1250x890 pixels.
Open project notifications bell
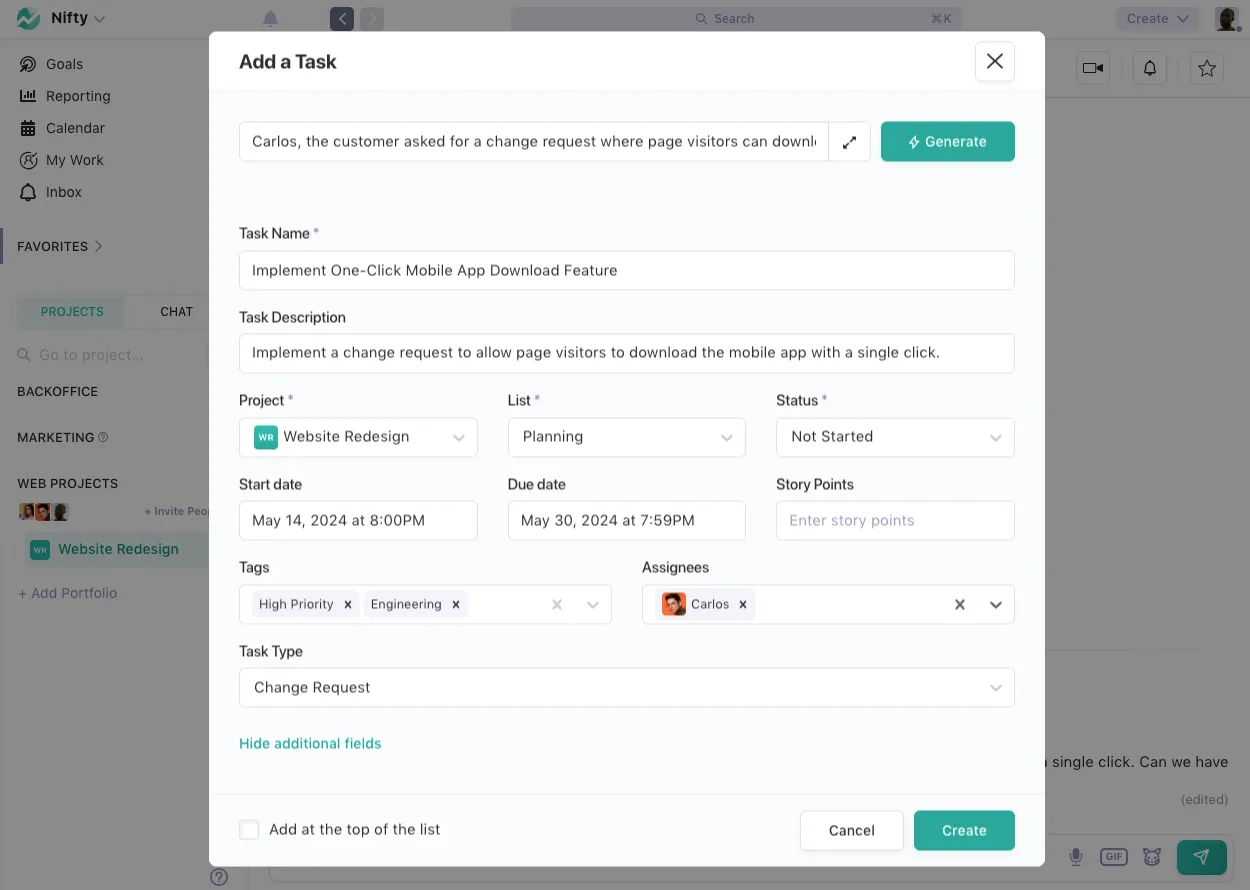coord(1149,68)
